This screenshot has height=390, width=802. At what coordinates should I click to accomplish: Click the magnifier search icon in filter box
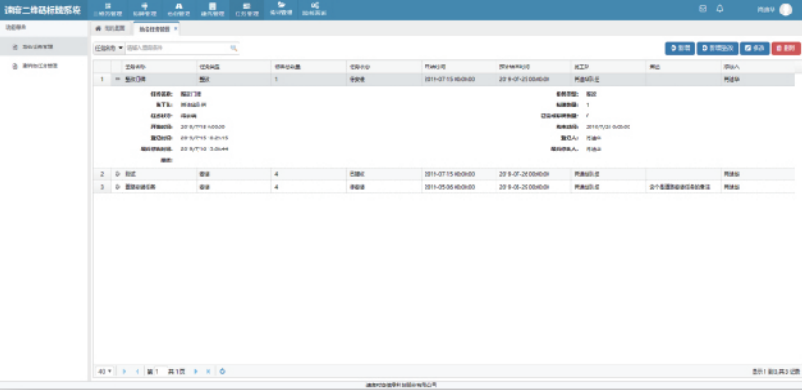(234, 48)
